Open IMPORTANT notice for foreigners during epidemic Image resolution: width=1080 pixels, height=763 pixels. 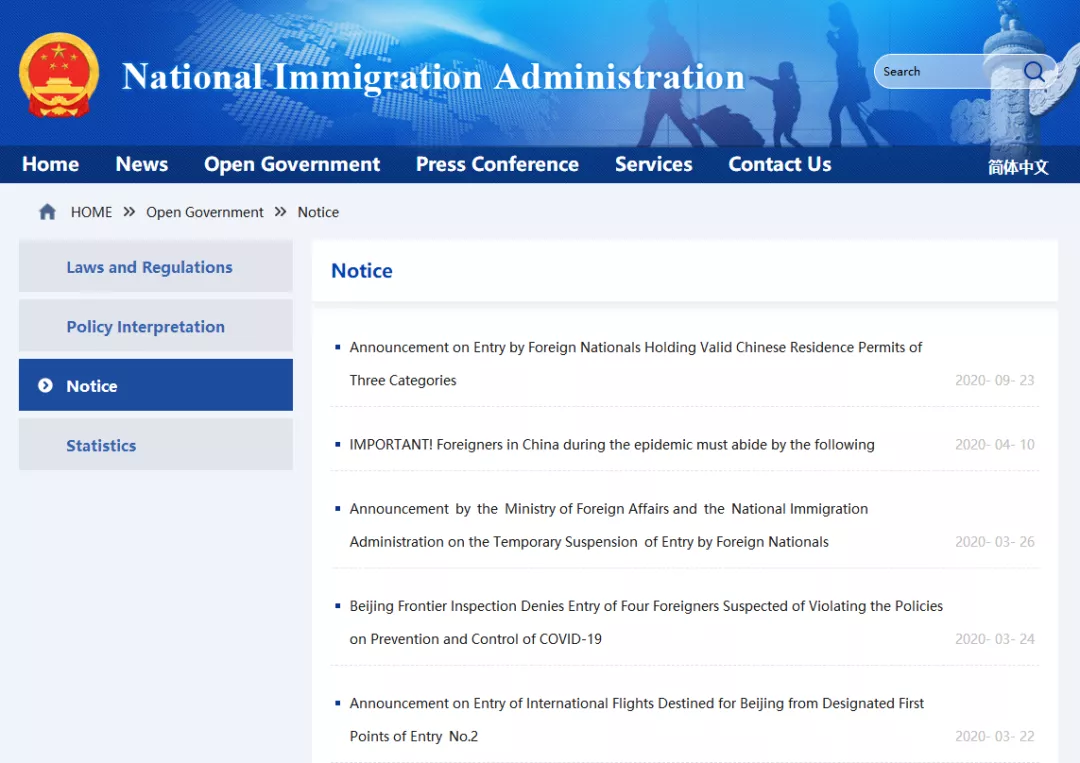[x=611, y=445]
